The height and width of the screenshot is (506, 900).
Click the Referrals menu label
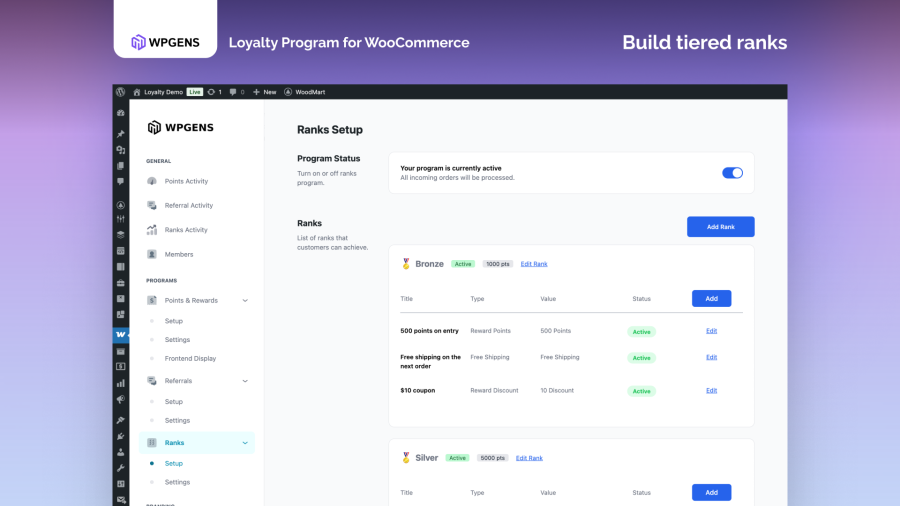point(178,381)
